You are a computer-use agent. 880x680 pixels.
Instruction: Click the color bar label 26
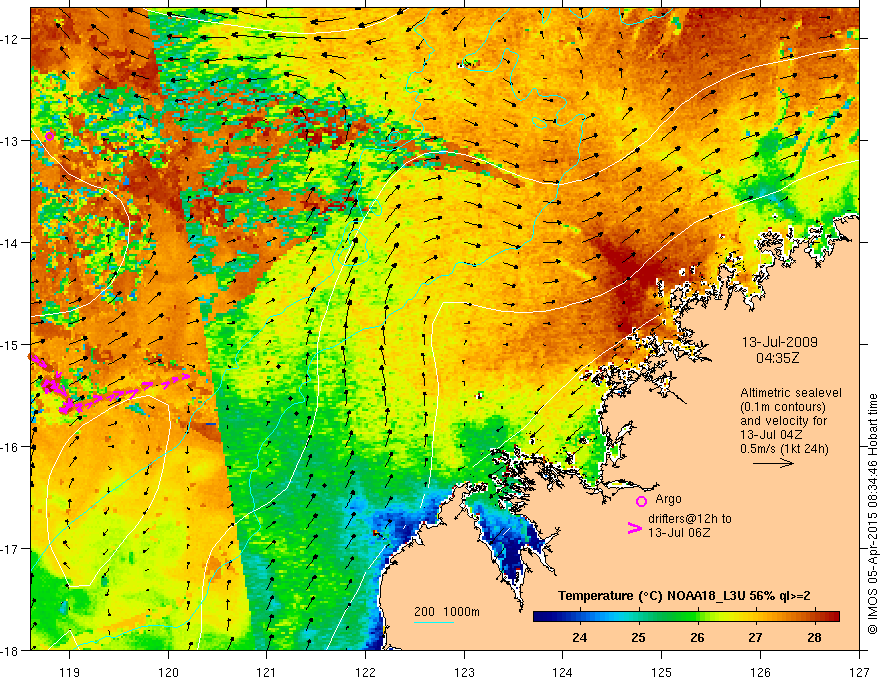[697, 637]
